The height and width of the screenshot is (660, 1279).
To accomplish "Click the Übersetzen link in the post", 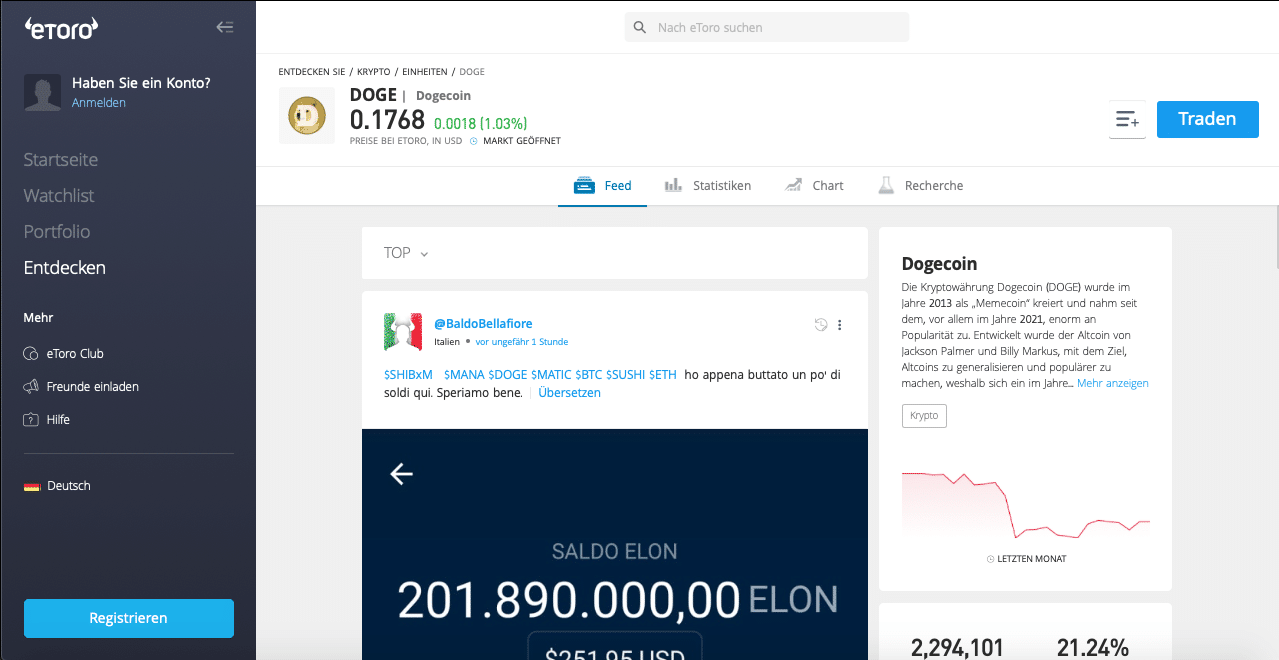I will (x=569, y=393).
